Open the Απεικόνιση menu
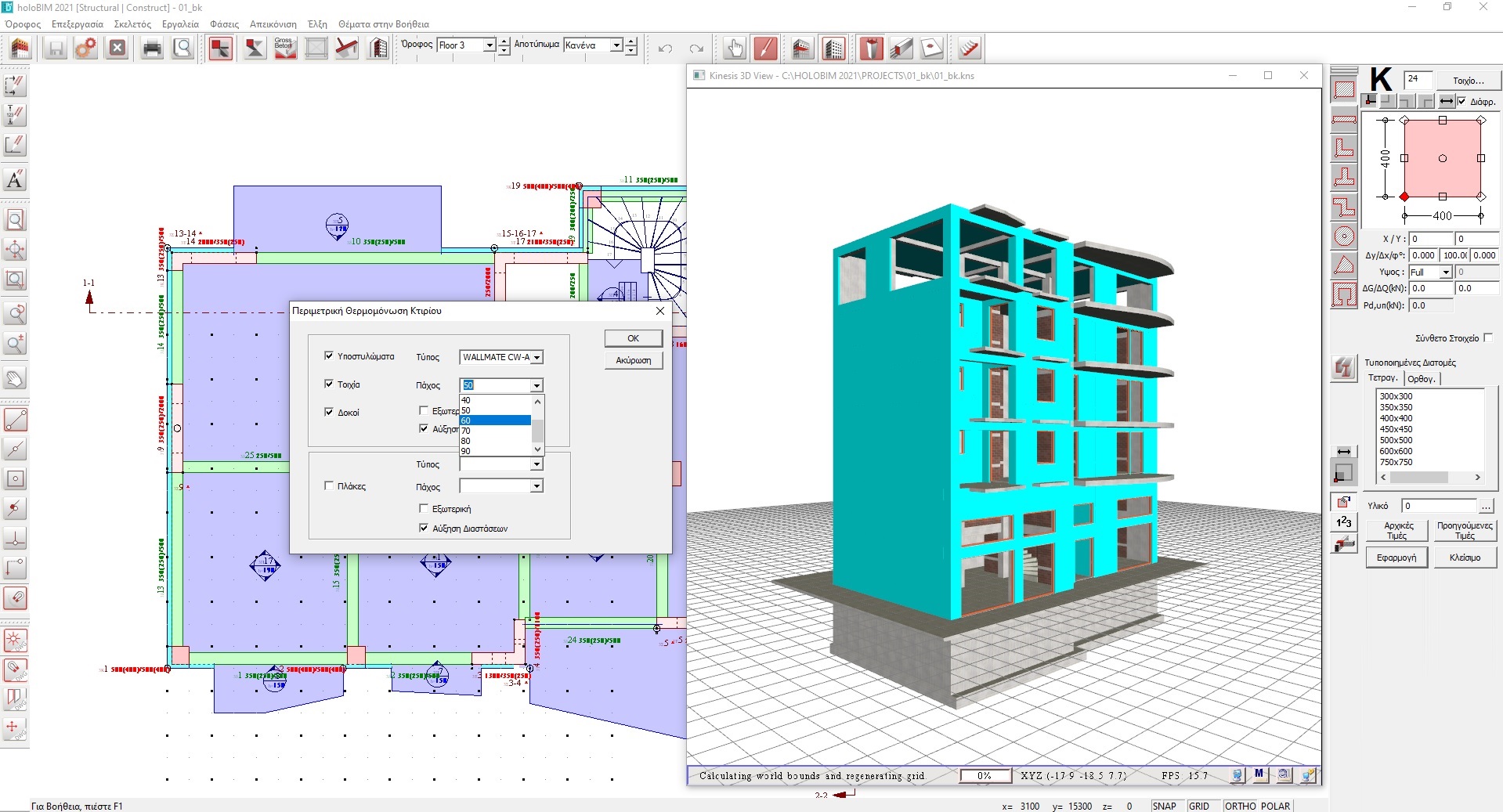1503x812 pixels. tap(273, 24)
